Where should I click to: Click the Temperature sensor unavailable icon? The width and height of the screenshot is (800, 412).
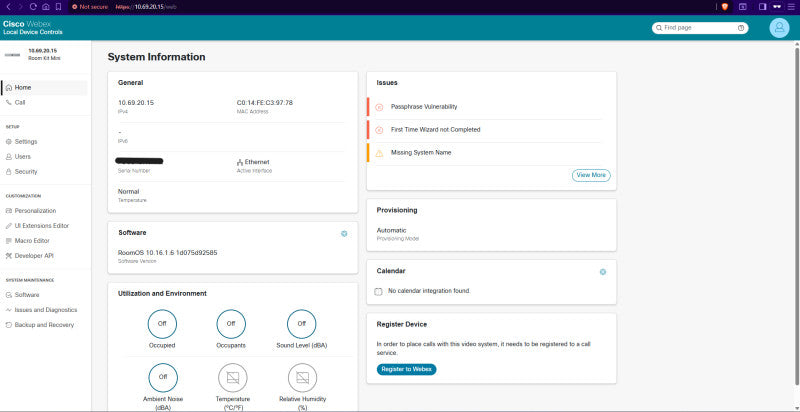tap(233, 377)
